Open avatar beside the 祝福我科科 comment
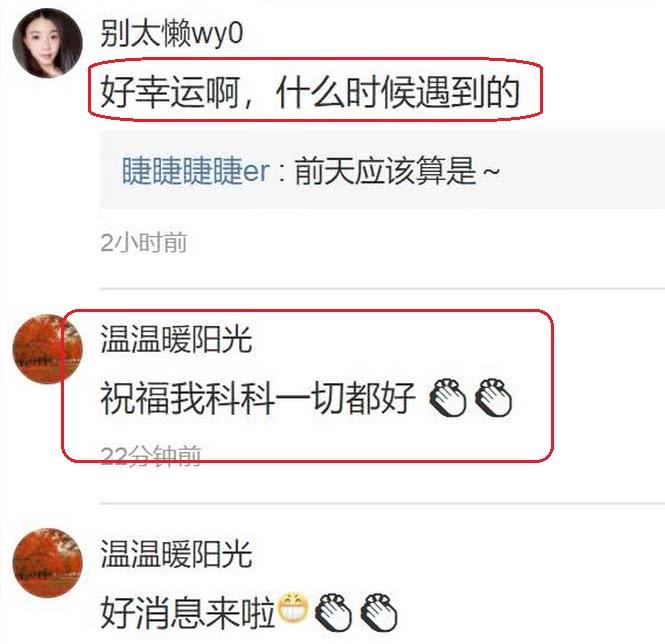665x644 pixels. [47, 349]
